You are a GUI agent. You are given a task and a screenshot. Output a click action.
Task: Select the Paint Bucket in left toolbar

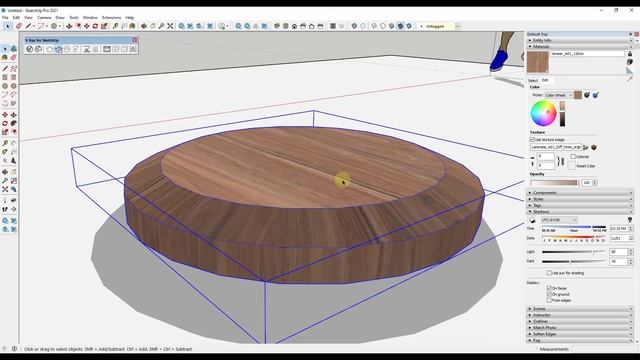(x=5, y=58)
